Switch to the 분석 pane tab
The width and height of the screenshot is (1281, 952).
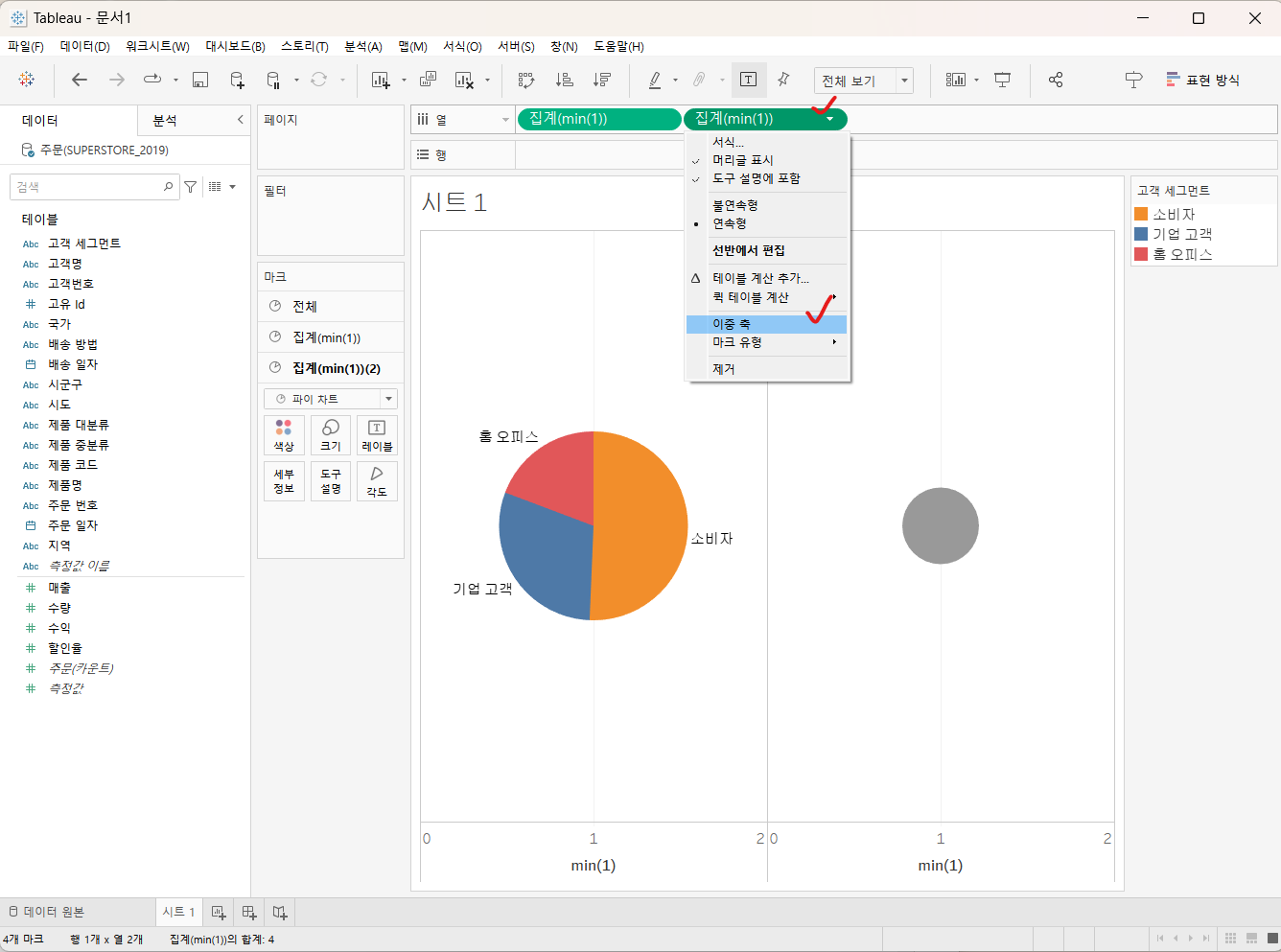point(165,120)
